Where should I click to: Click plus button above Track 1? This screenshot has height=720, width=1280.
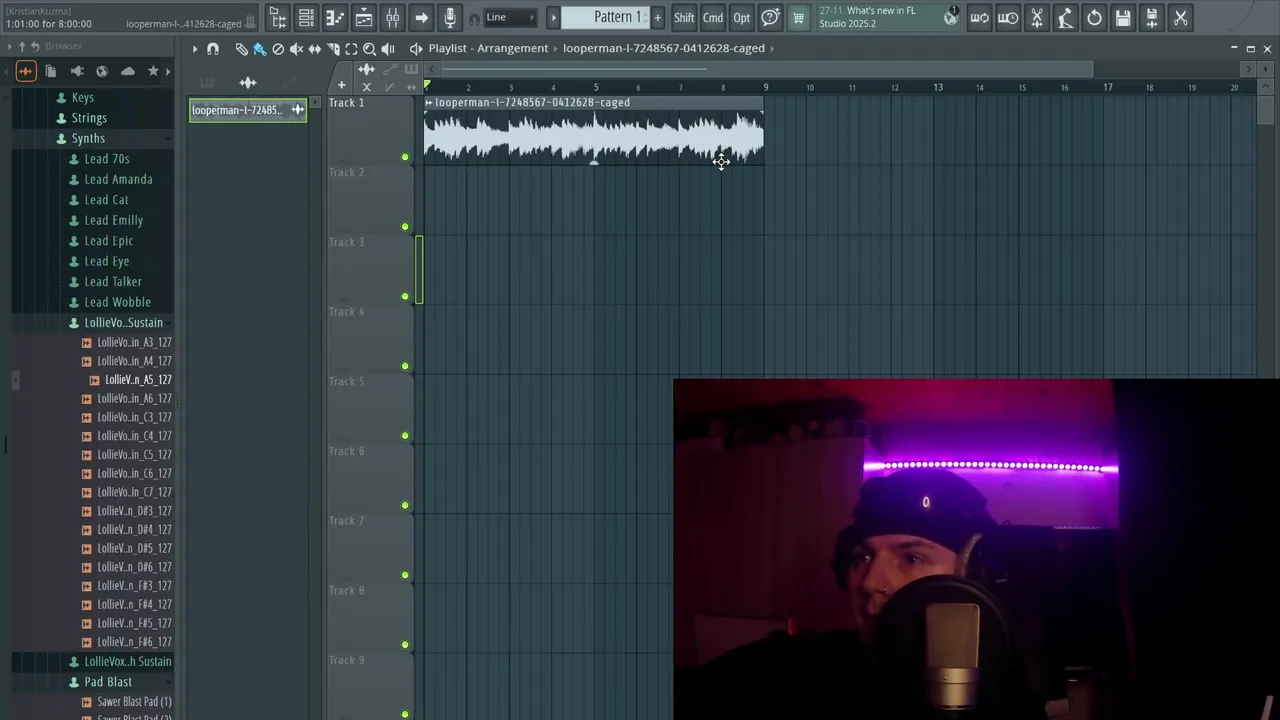(x=341, y=86)
